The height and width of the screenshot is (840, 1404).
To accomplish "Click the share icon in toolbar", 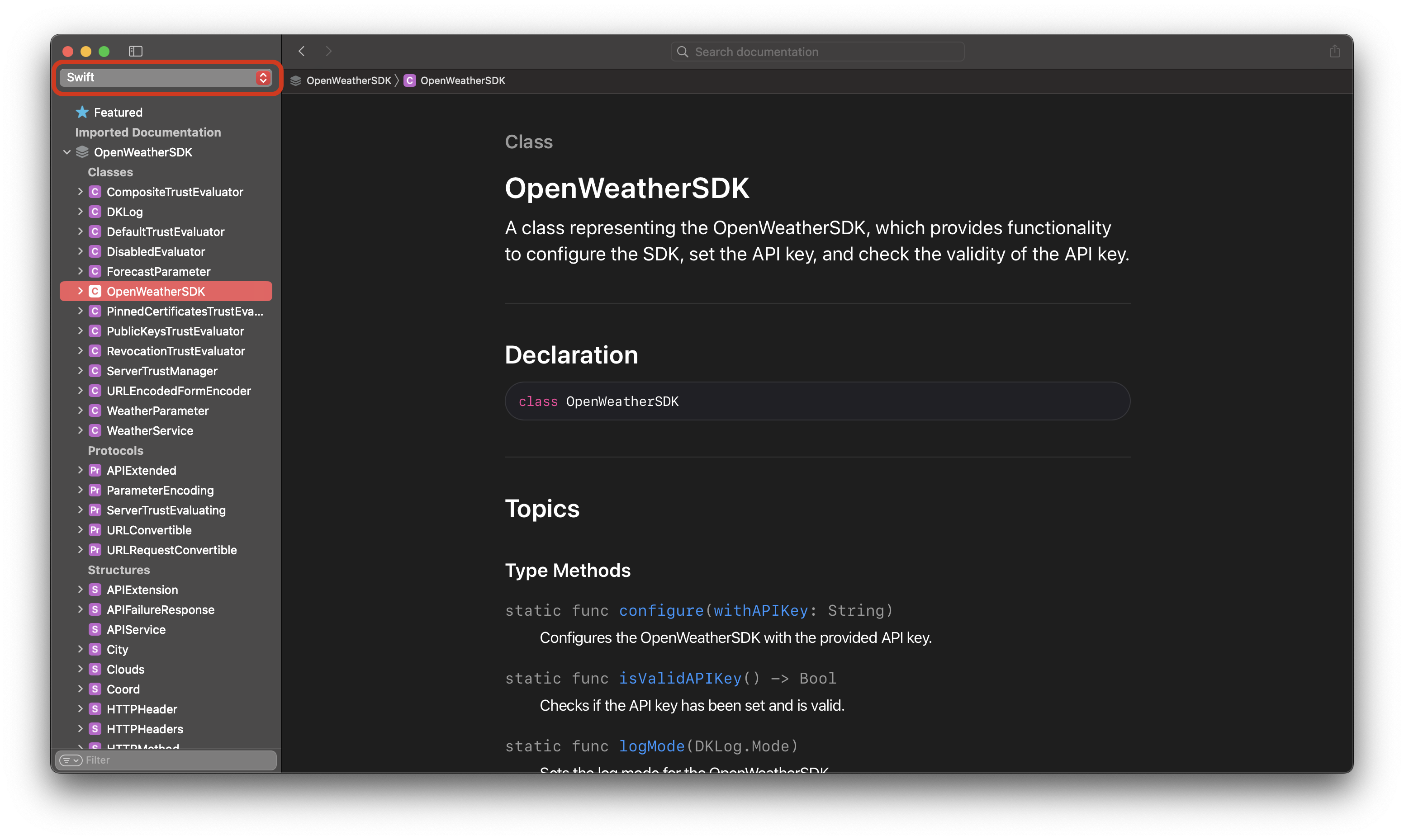I will click(x=1334, y=52).
